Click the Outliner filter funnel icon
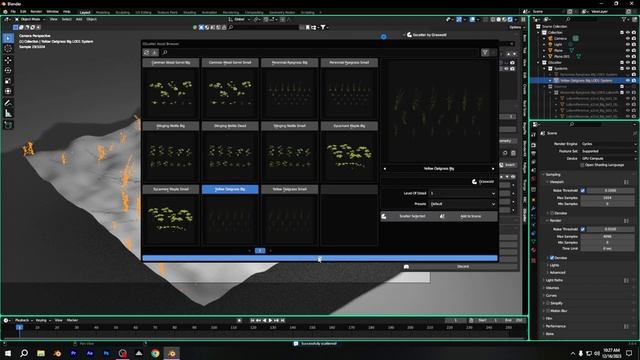The width and height of the screenshot is (640, 360). pyautogui.click(x=624, y=19)
